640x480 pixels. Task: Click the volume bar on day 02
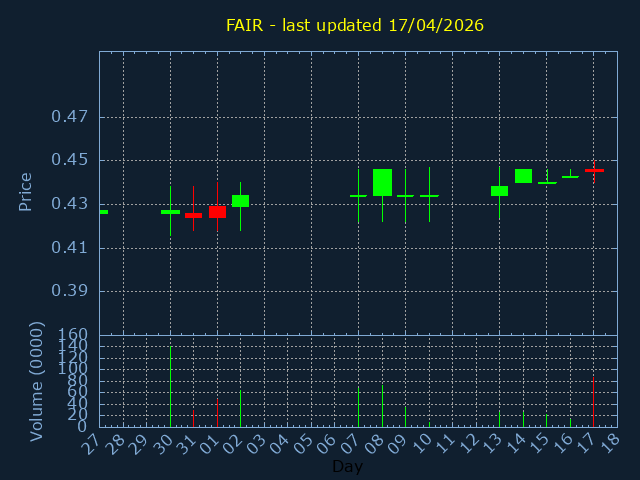coord(240,408)
